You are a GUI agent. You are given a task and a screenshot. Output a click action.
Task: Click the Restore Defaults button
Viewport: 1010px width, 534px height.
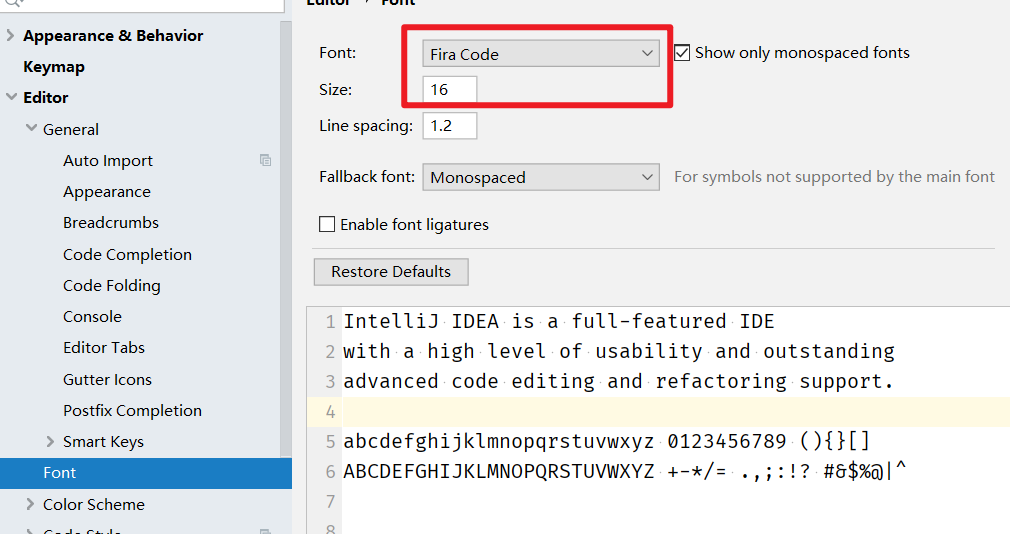pyautogui.click(x=391, y=272)
